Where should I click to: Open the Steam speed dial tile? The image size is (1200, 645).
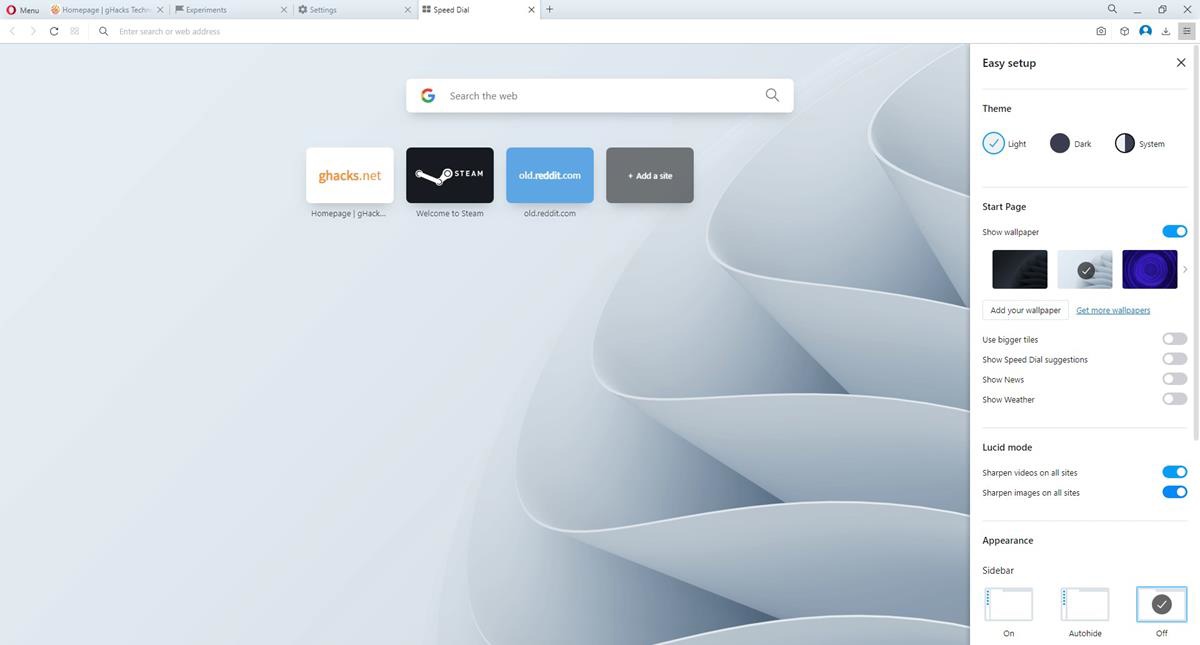[450, 175]
